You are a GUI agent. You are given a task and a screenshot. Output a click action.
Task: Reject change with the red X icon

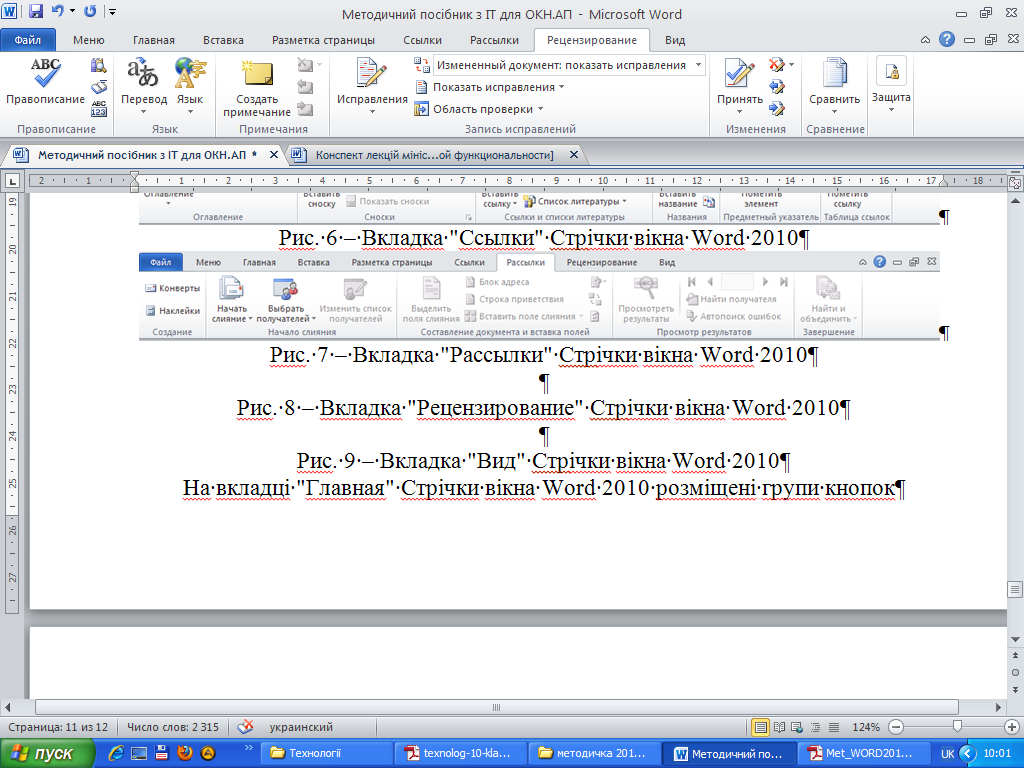(x=776, y=65)
